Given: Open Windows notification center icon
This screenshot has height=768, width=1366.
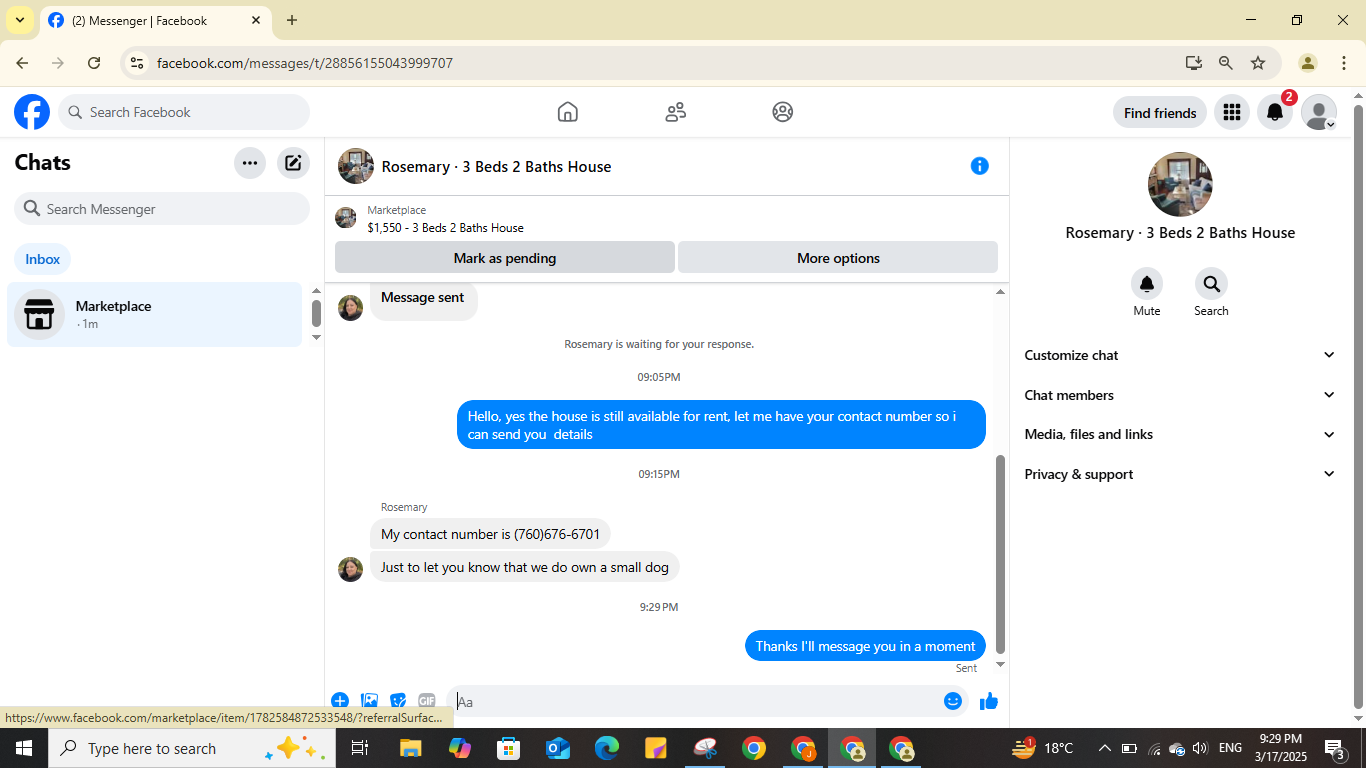Looking at the screenshot, I should [x=1334, y=748].
